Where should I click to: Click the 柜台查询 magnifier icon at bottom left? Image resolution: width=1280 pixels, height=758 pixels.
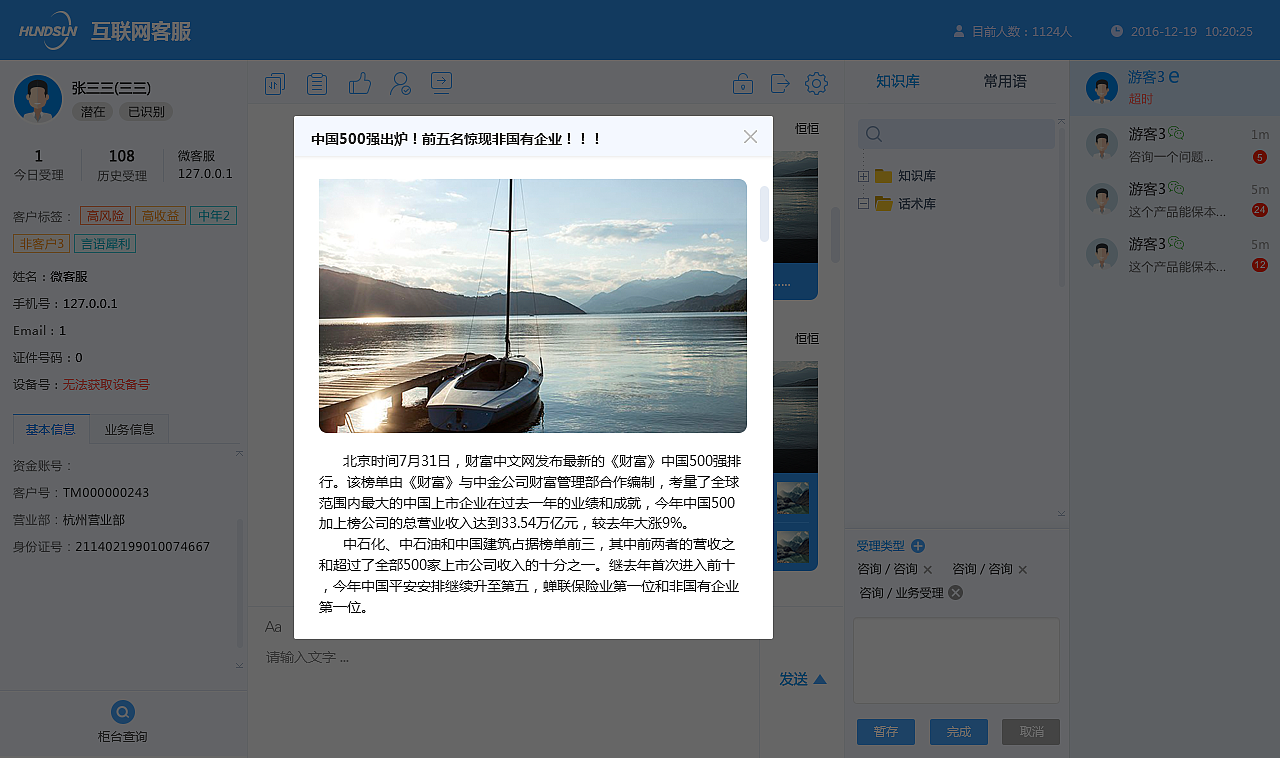[122, 711]
